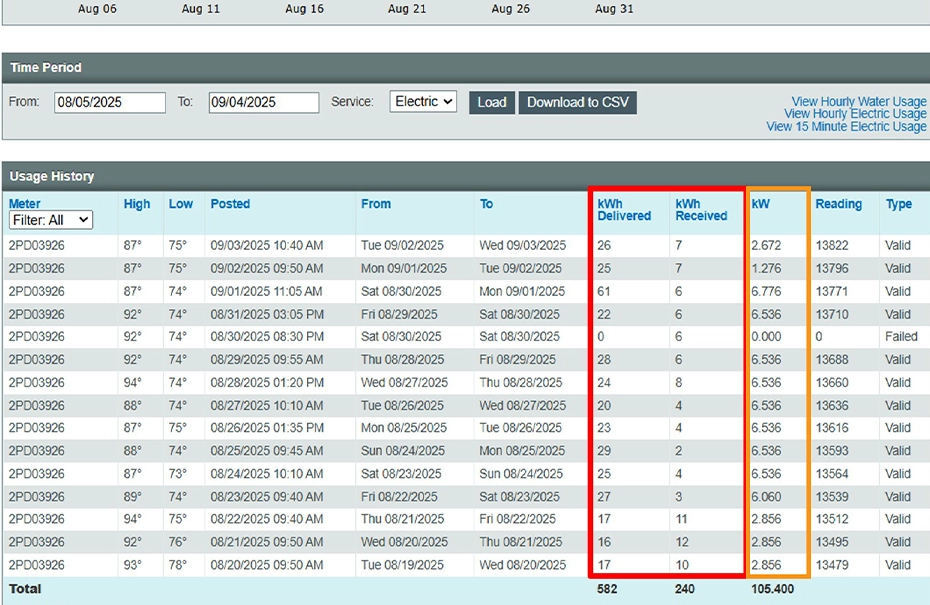Click Download to CSV button

(x=577, y=102)
